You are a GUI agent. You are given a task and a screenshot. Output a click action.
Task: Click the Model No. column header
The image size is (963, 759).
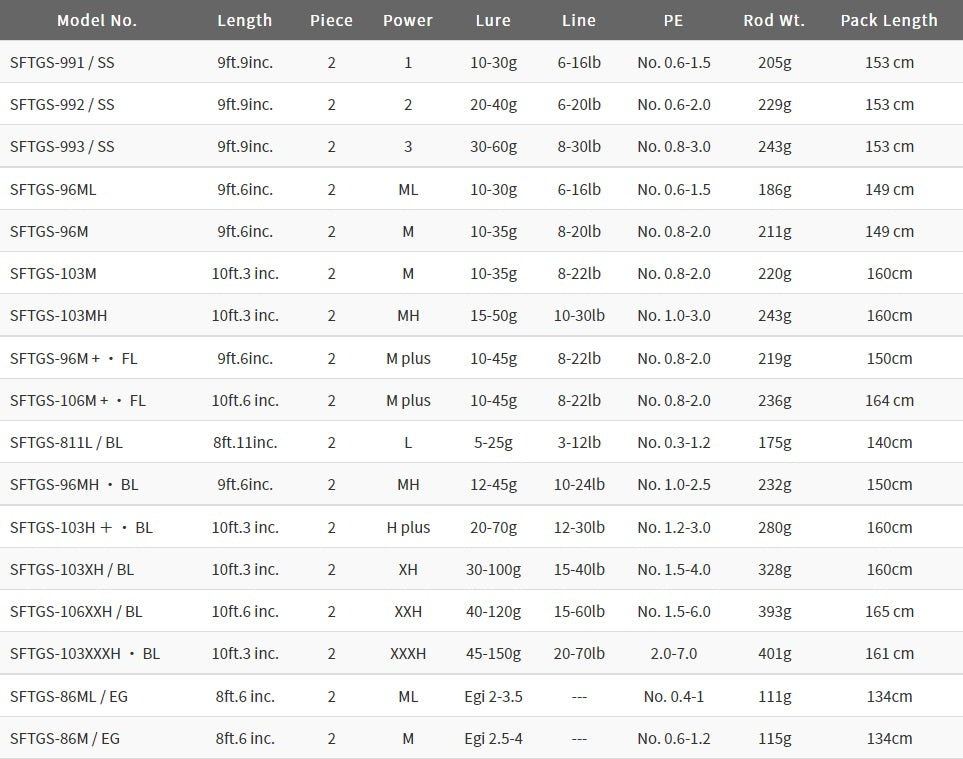[x=97, y=20]
